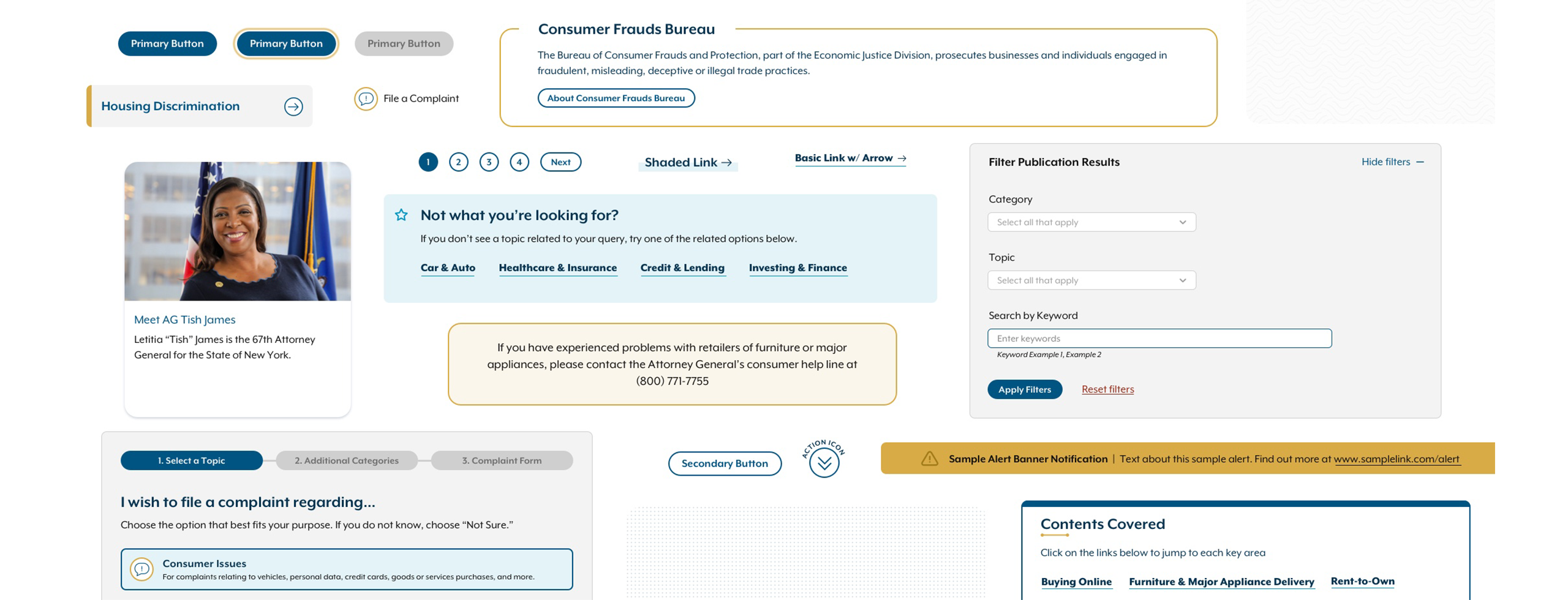This screenshot has width=1568, height=600.
Task: Click the Enter keywords search field
Action: pyautogui.click(x=1159, y=338)
